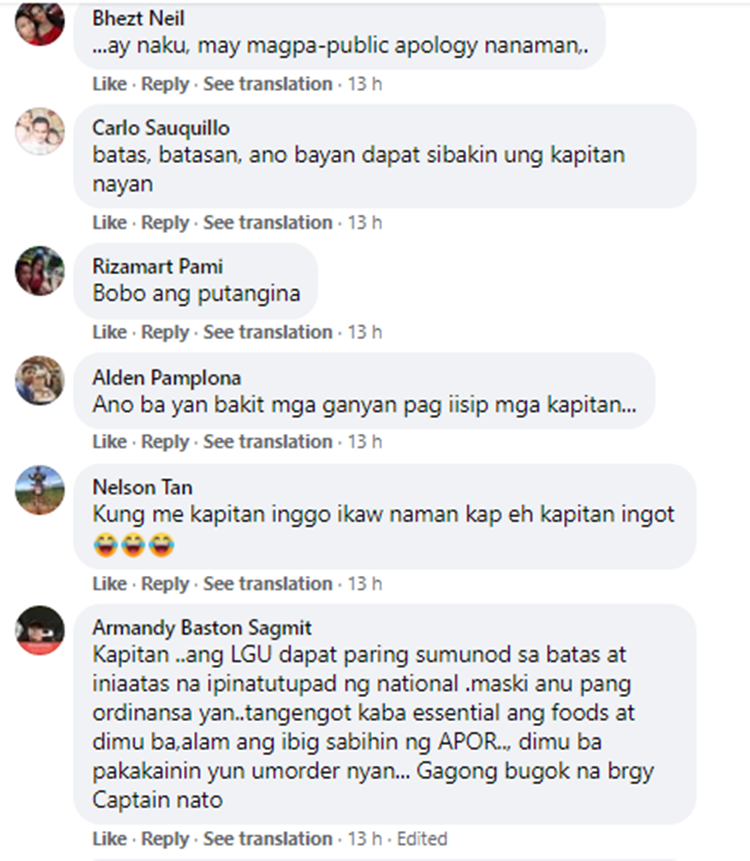View Nelson Tan's profile avatar
This screenshot has height=861, width=750.
tap(40, 490)
